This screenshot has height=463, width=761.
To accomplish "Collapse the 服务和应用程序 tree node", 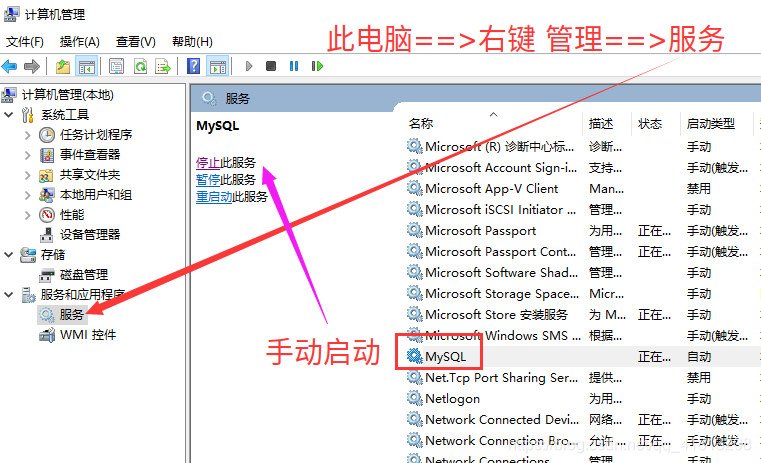I will (x=9, y=295).
